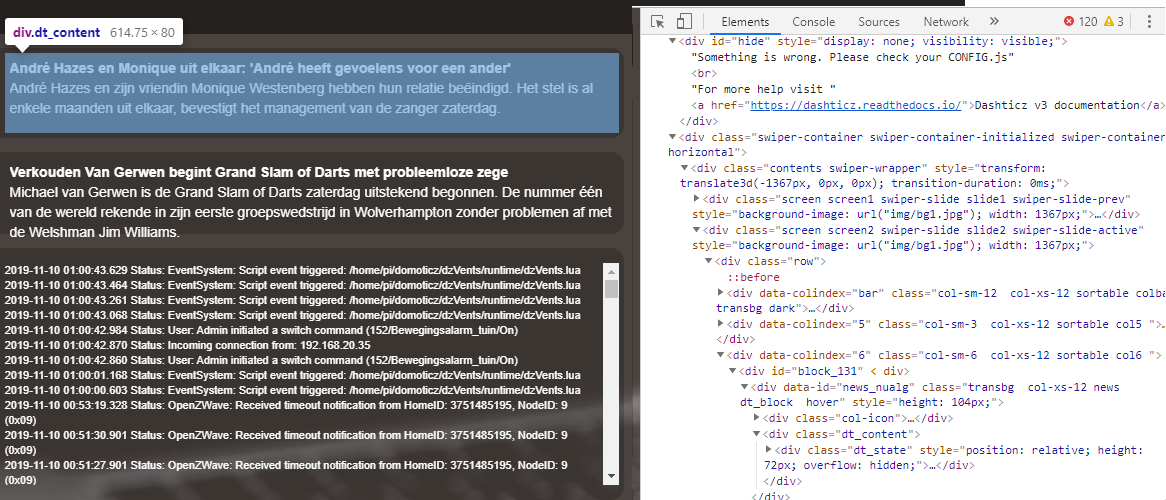Click OpenZWave log entry at 00:51:30.901

point(286,443)
